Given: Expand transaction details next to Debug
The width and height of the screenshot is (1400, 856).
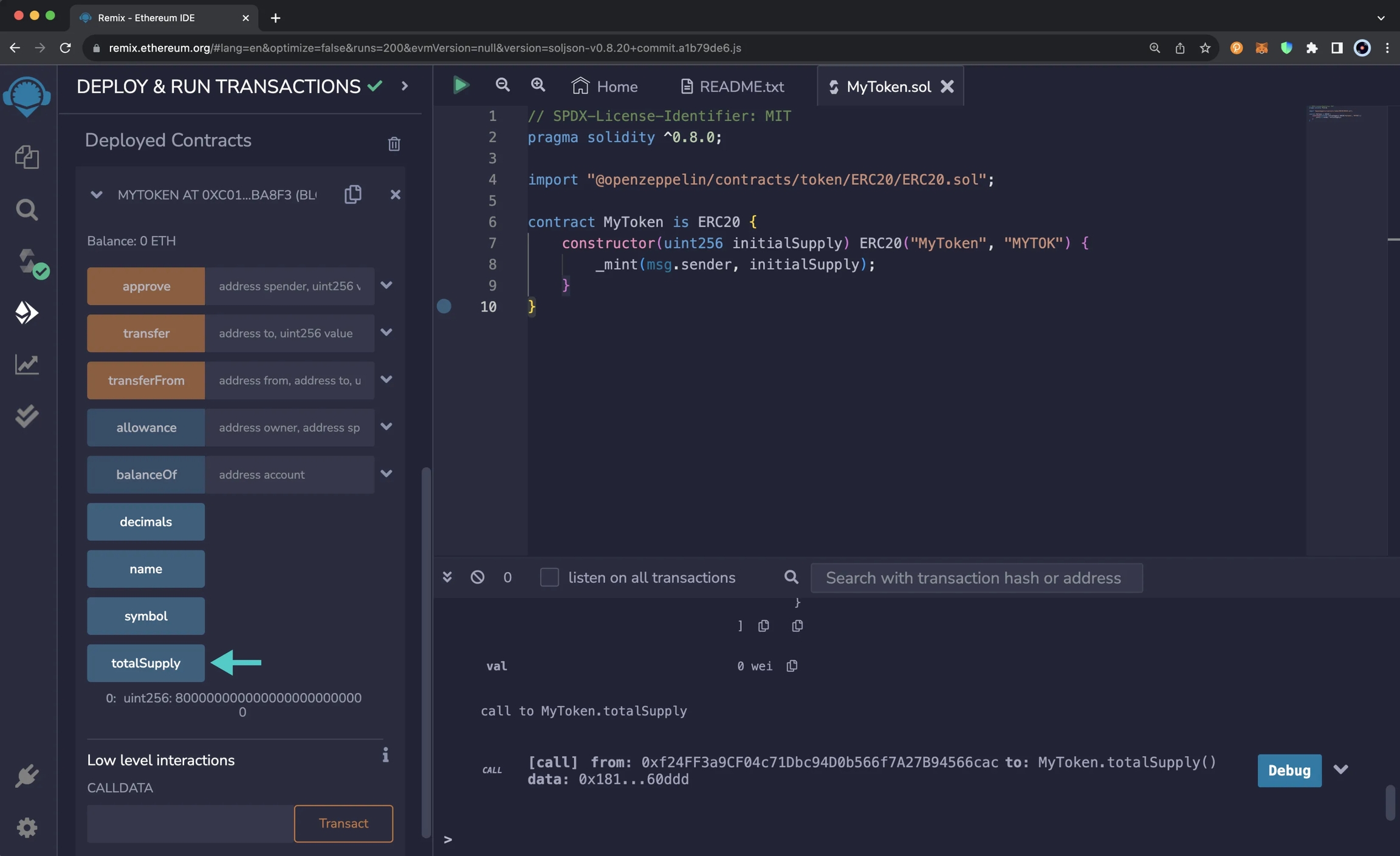Looking at the screenshot, I should pos(1340,770).
